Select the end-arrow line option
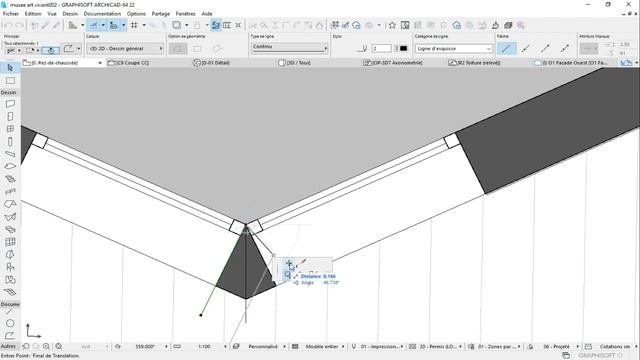Viewport: 640px width, 360px height. [545, 49]
